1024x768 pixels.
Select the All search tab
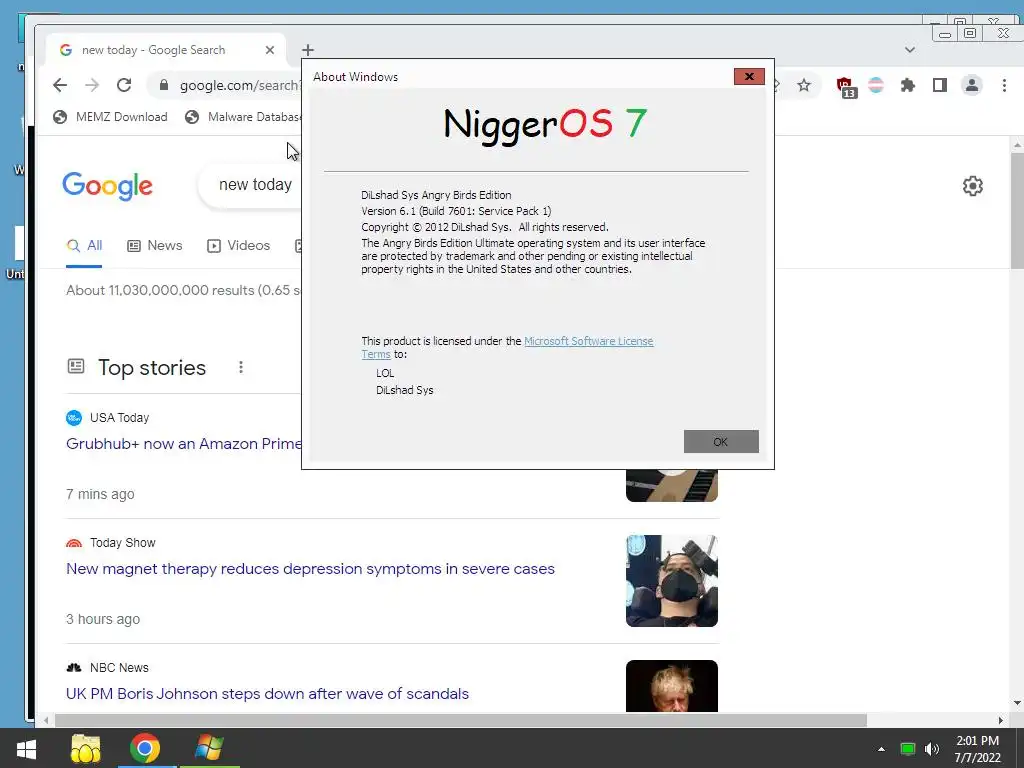click(84, 246)
